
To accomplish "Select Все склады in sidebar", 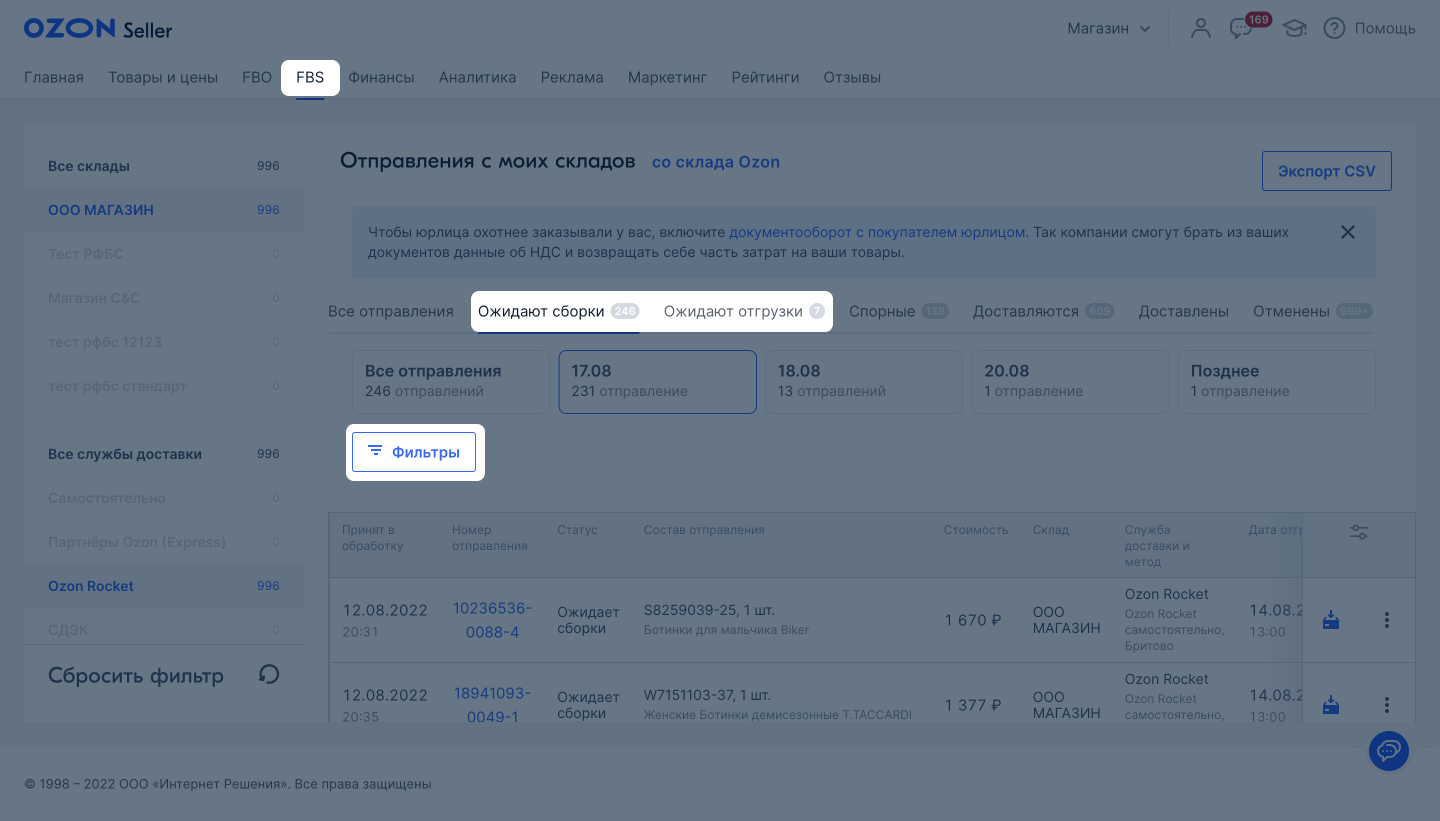I will pos(164,166).
